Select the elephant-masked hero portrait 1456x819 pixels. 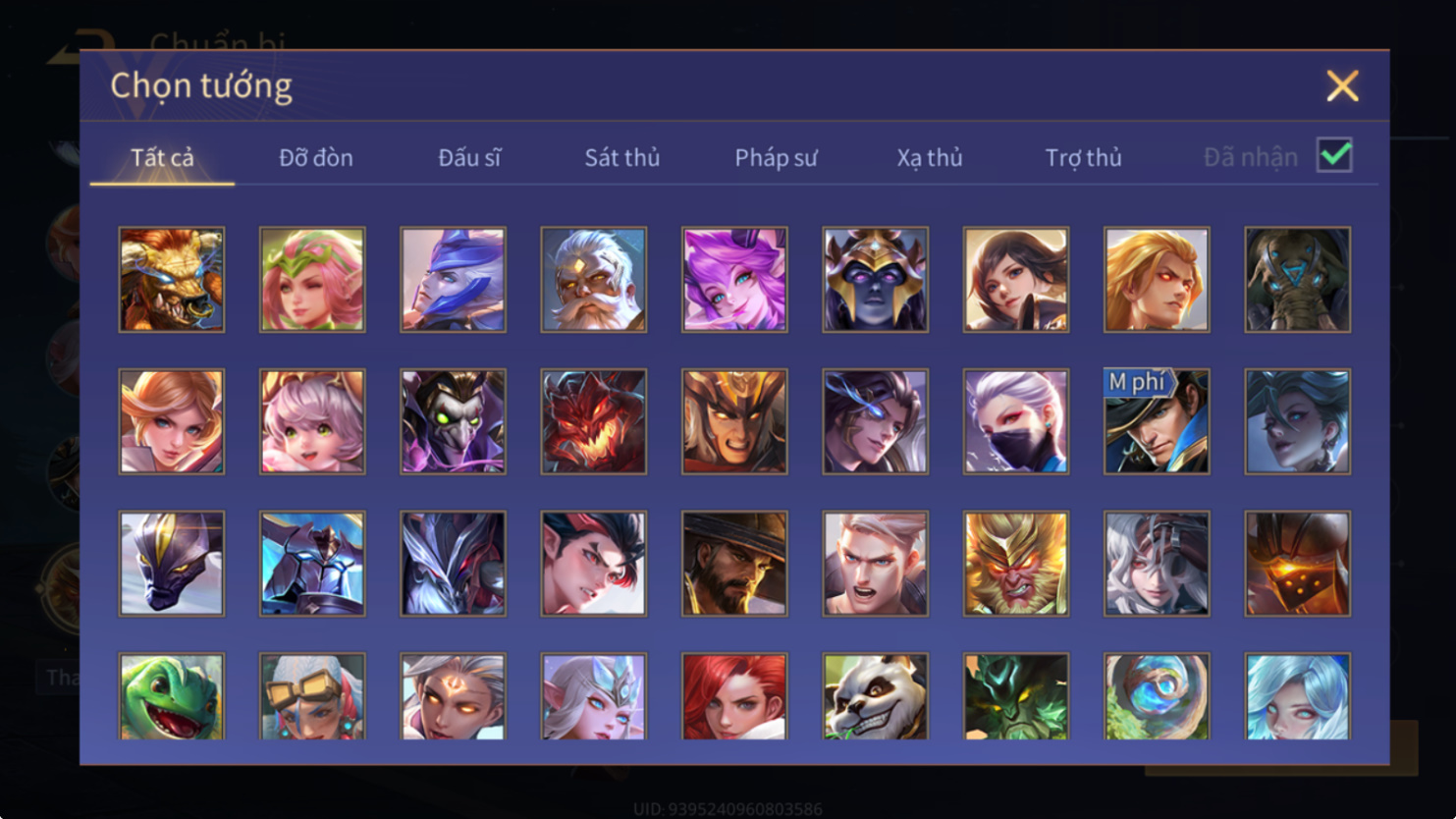pos(1297,280)
